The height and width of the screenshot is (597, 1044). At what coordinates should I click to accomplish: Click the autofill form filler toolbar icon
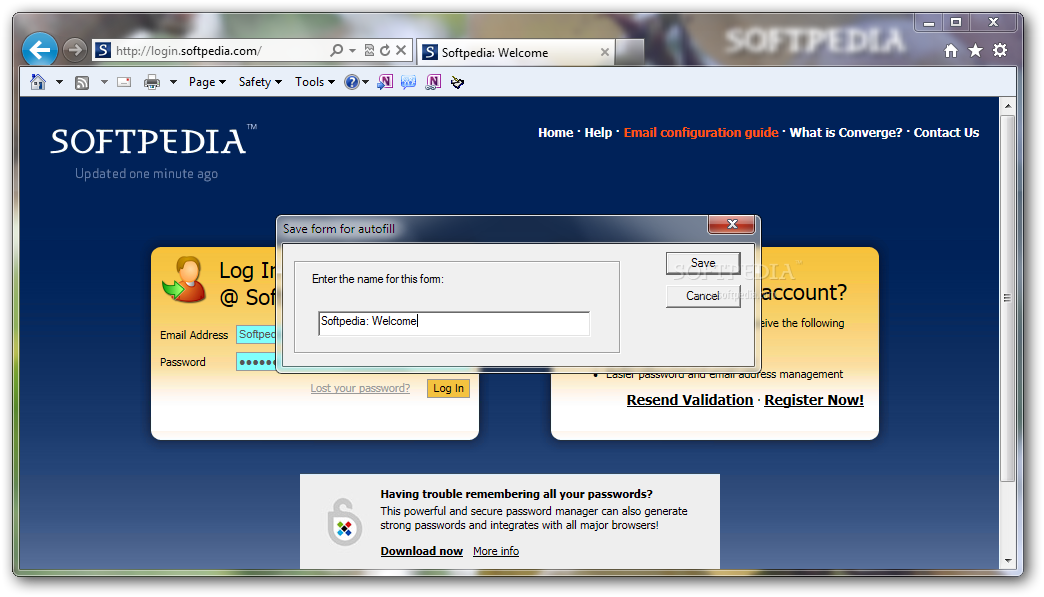(457, 83)
